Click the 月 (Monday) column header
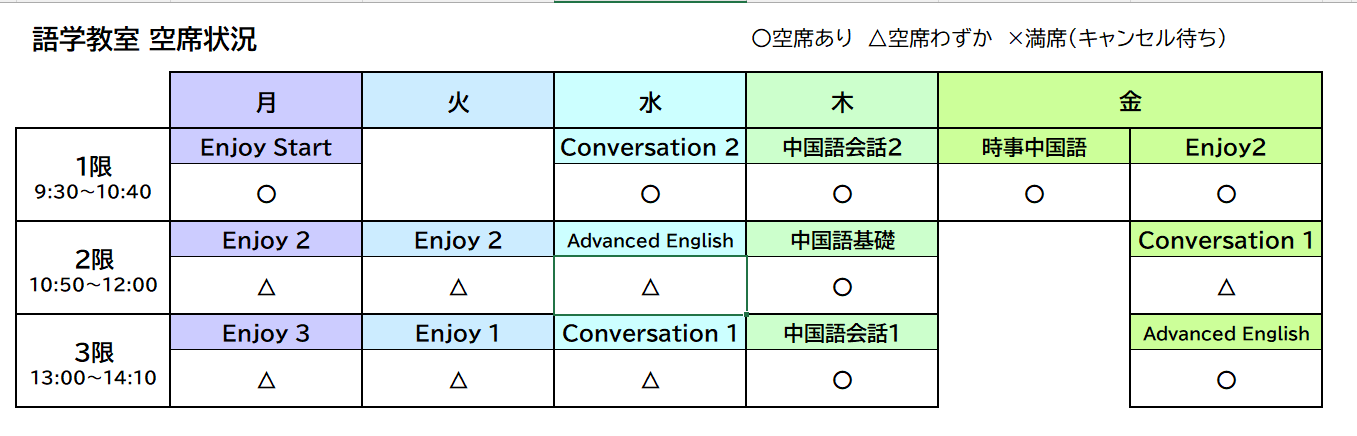The image size is (1357, 436). (266, 101)
